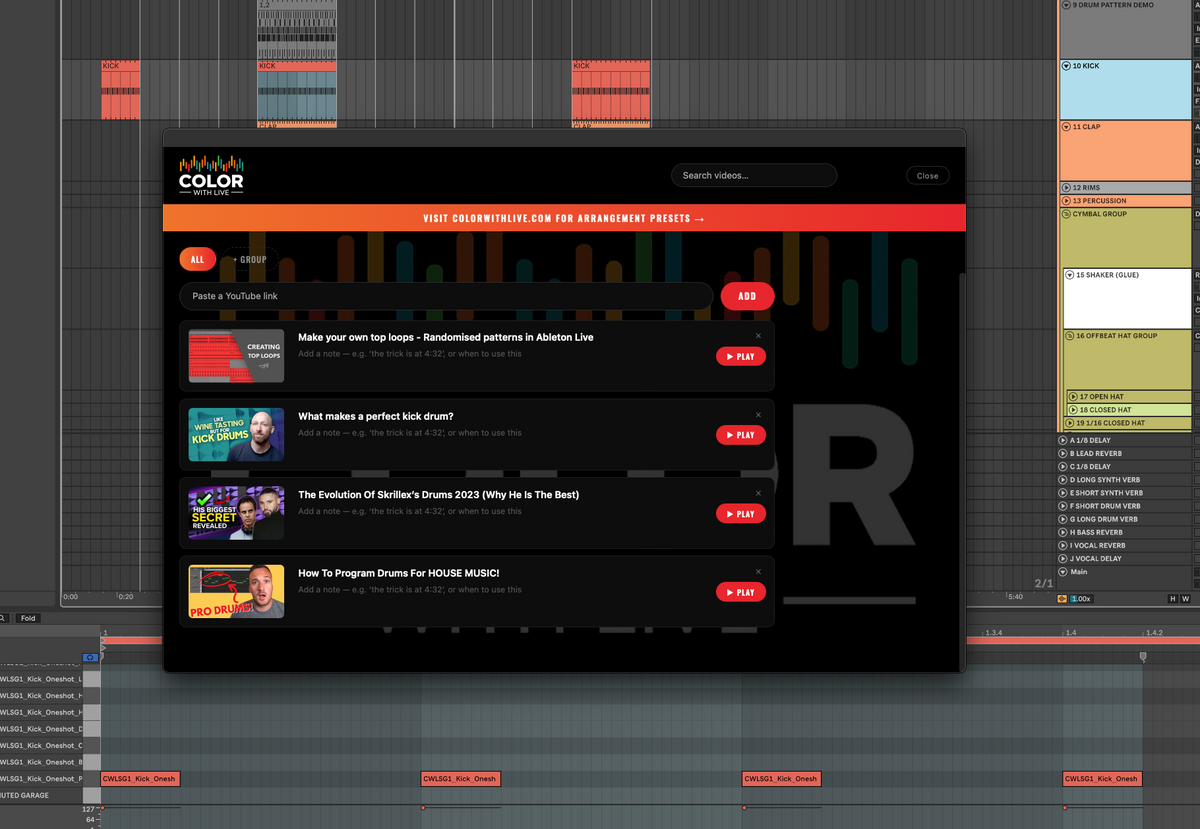Viewport: 1200px width, 829px height.
Task: Toggle the blue headphone preview button
Action: [x=90, y=657]
